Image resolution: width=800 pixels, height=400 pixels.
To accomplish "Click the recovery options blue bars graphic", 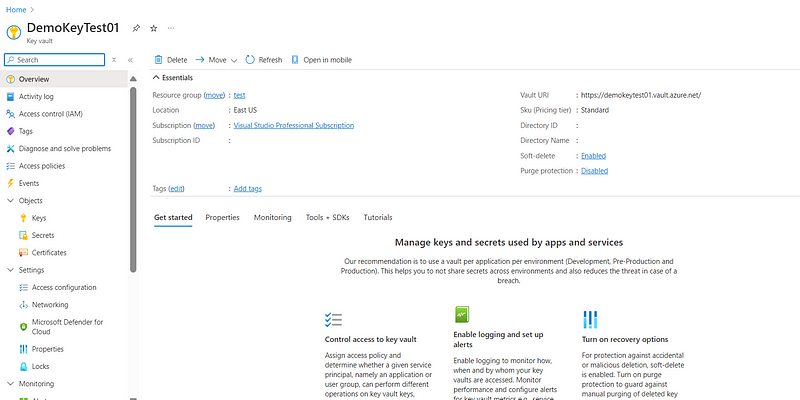I will [590, 319].
